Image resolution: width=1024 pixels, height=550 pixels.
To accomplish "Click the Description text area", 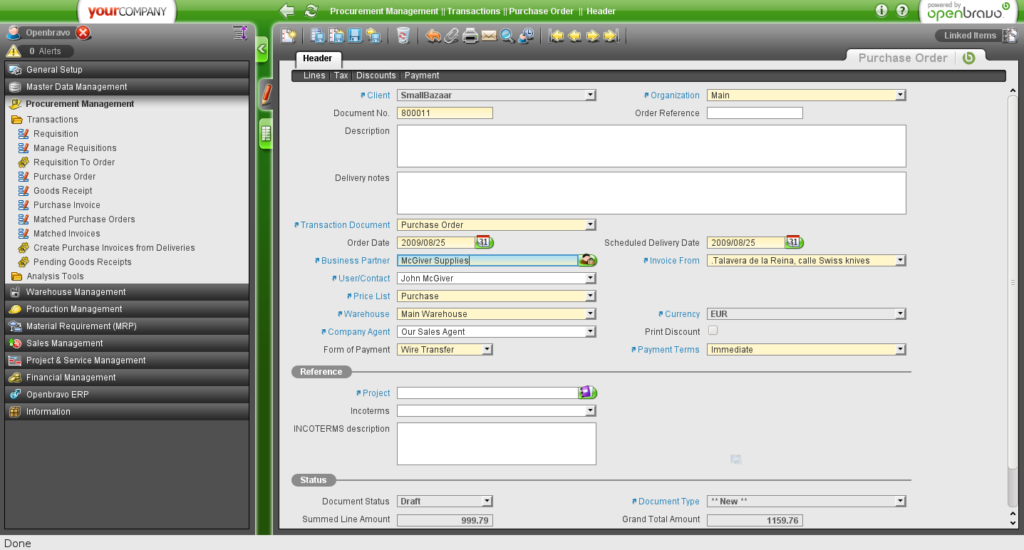I will pyautogui.click(x=651, y=146).
